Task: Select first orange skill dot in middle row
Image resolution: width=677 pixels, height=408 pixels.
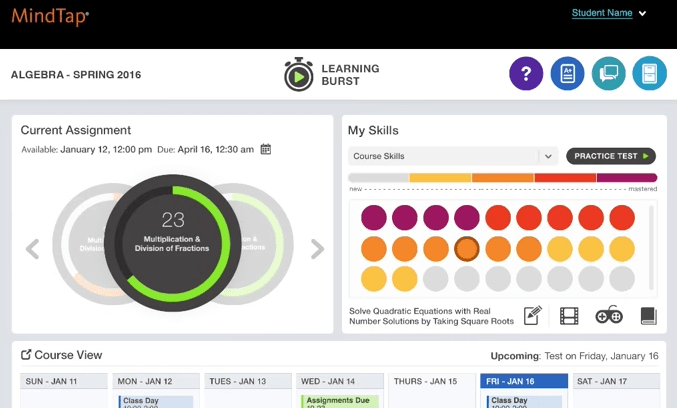Action: (373, 249)
